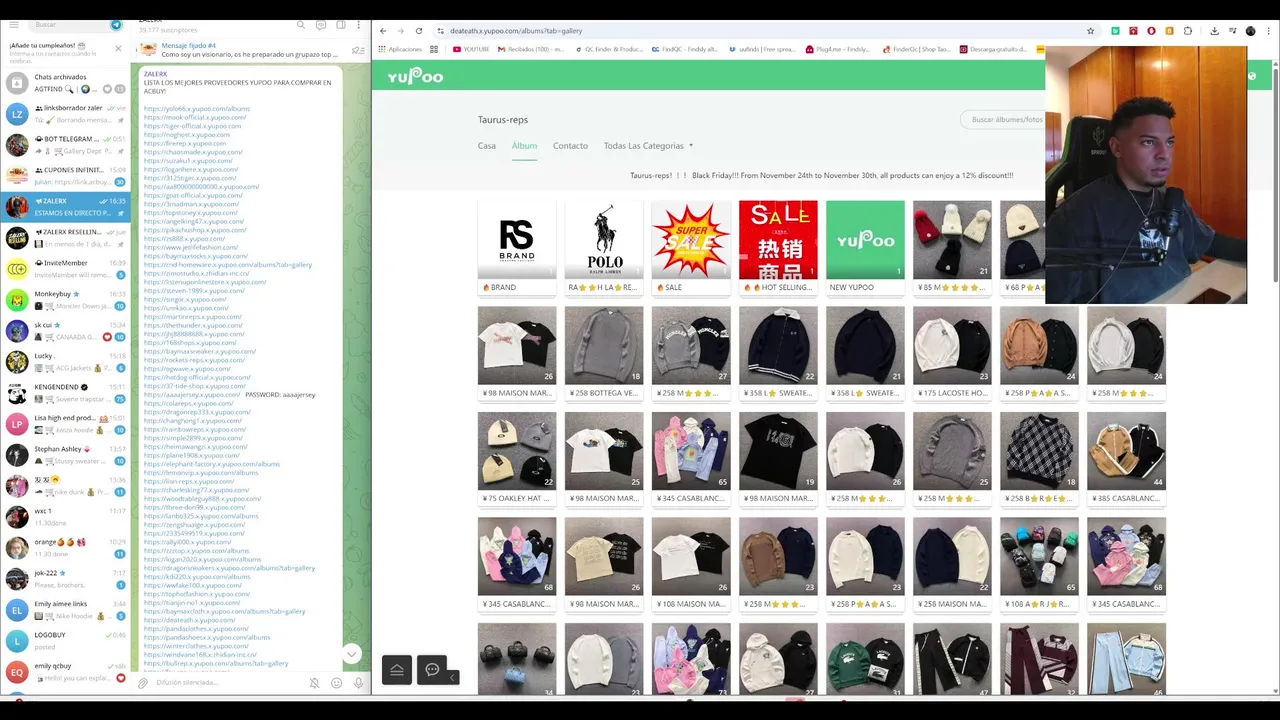1280x720 pixels.
Task: Click scroll-to-top floating button
Action: pyautogui.click(x=397, y=670)
